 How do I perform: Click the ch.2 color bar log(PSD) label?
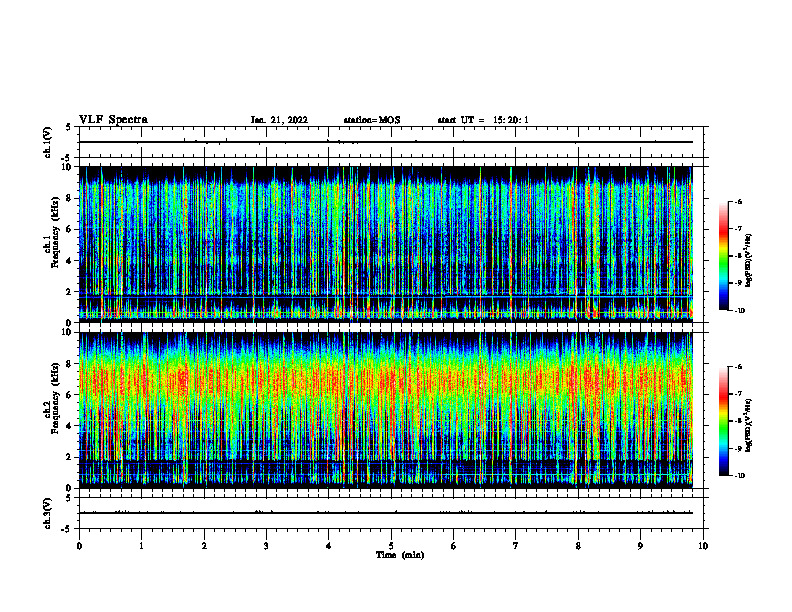coord(749,424)
